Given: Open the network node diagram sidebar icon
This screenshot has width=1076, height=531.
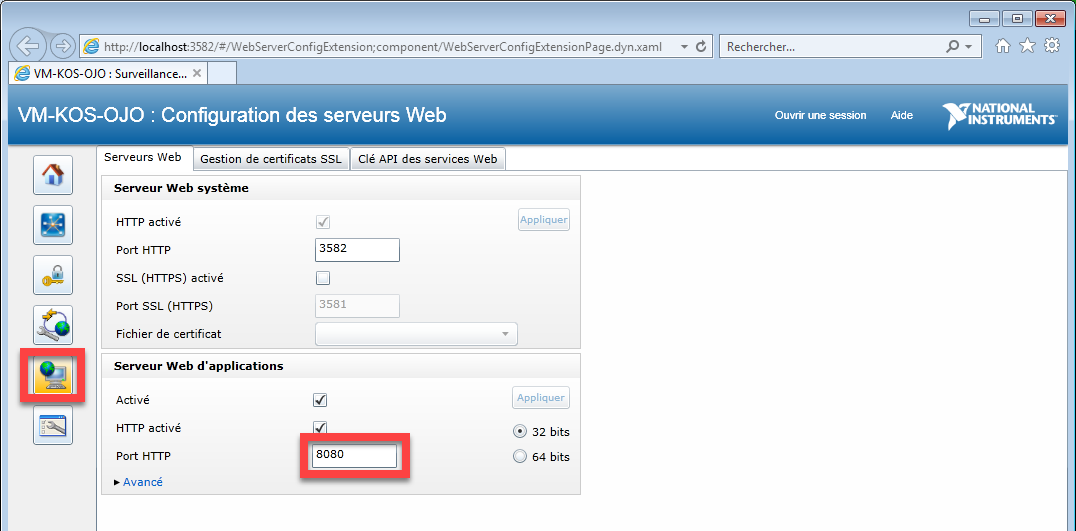Looking at the screenshot, I should [x=53, y=225].
